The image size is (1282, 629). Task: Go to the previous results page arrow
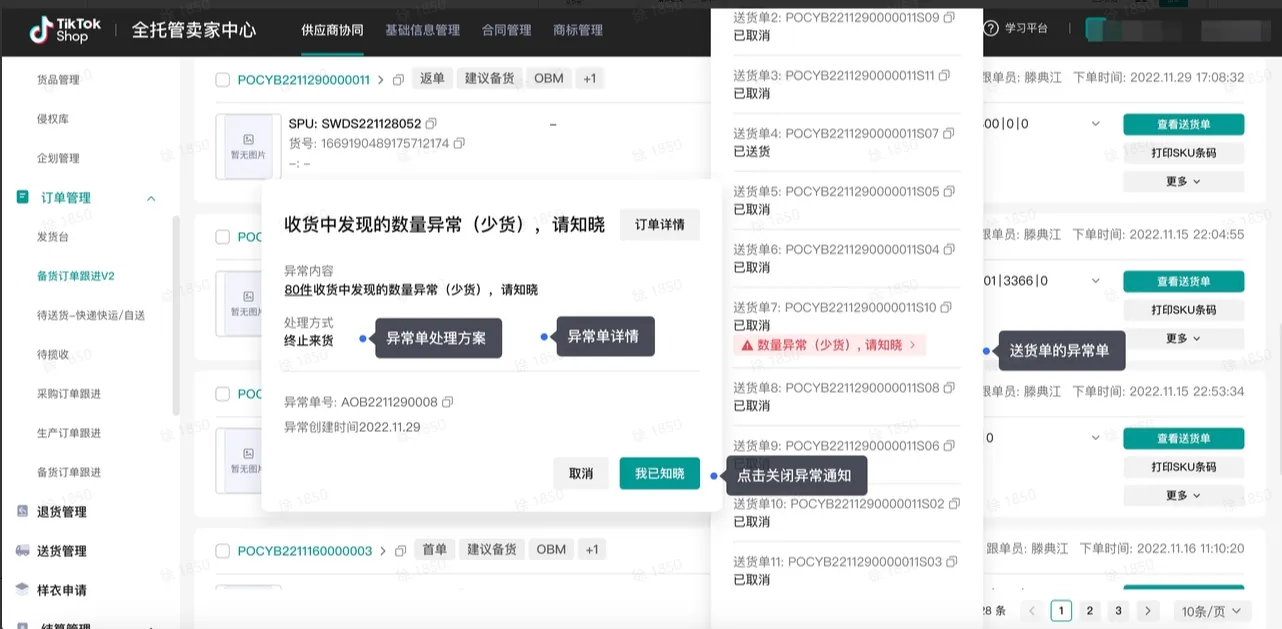pos(1031,610)
